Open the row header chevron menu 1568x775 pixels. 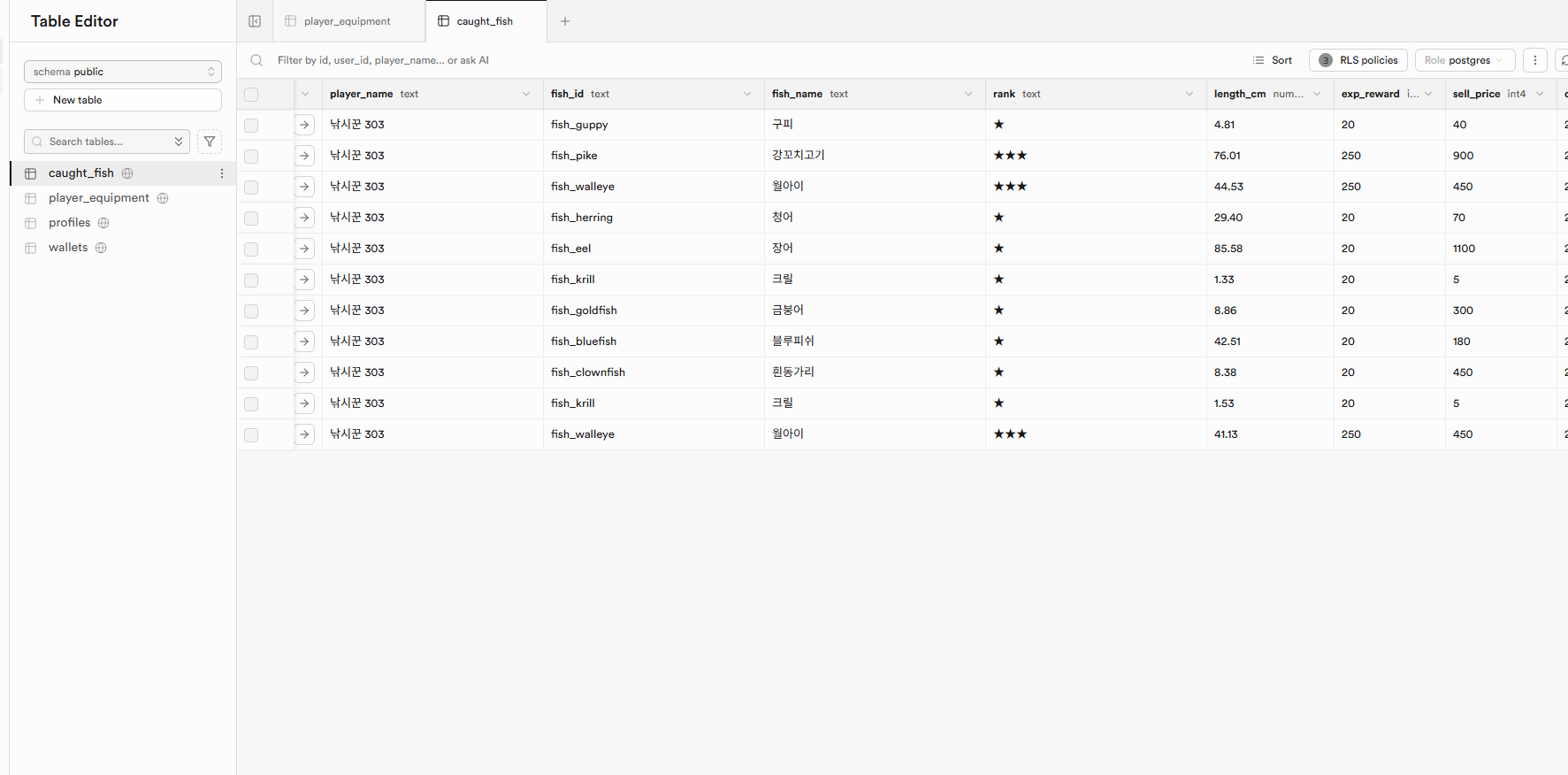[x=305, y=94]
